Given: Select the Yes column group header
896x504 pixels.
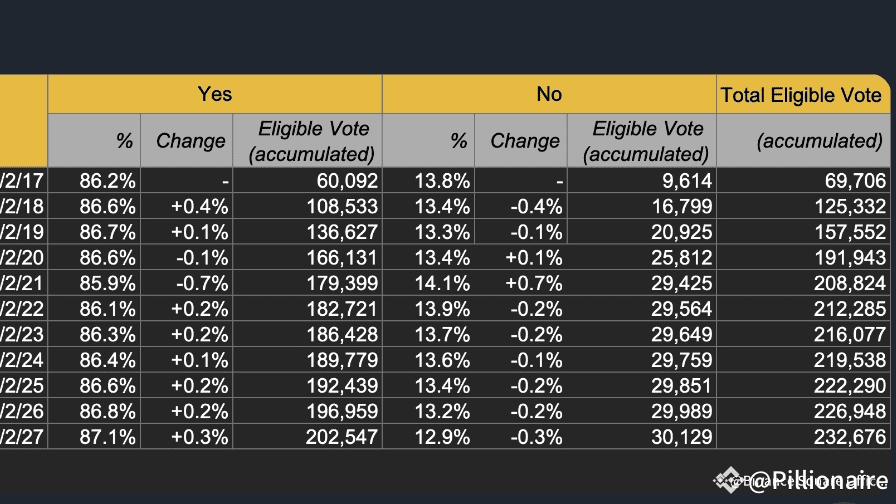Looking at the screenshot, I should pos(214,94).
